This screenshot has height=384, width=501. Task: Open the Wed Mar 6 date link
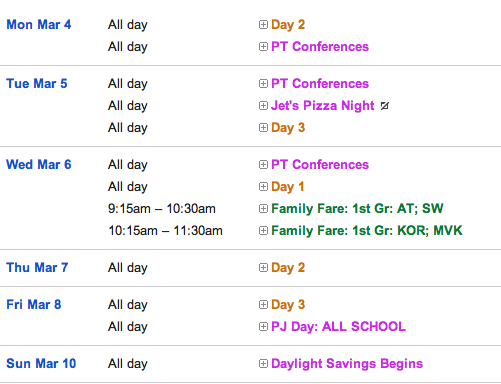(39, 165)
